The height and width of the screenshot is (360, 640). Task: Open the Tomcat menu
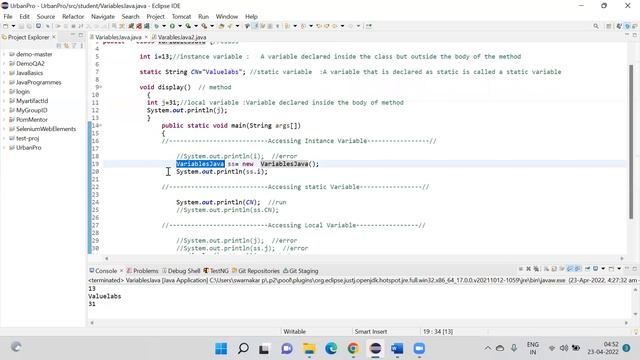(x=181, y=17)
